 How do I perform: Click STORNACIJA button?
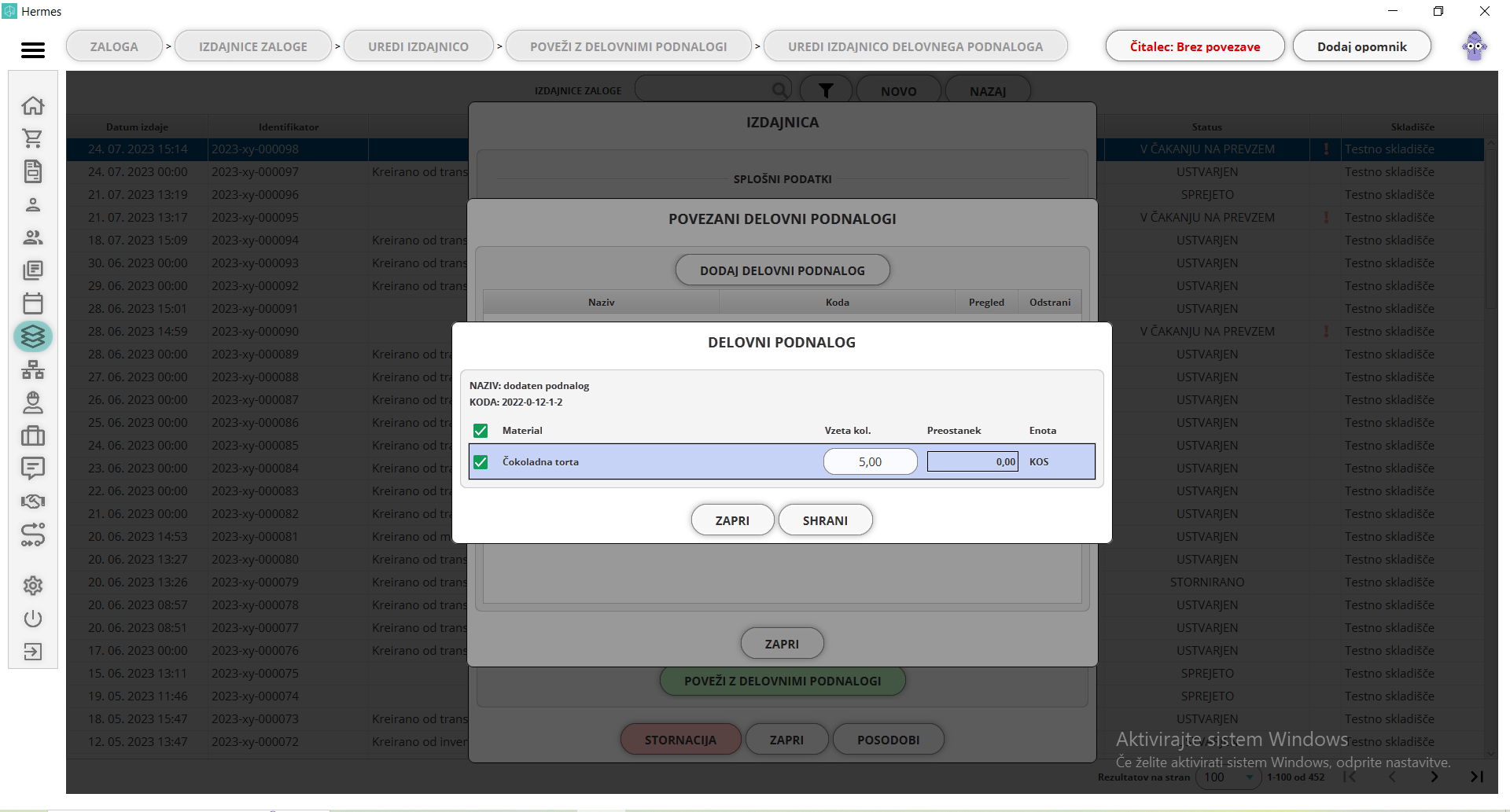[x=680, y=740]
